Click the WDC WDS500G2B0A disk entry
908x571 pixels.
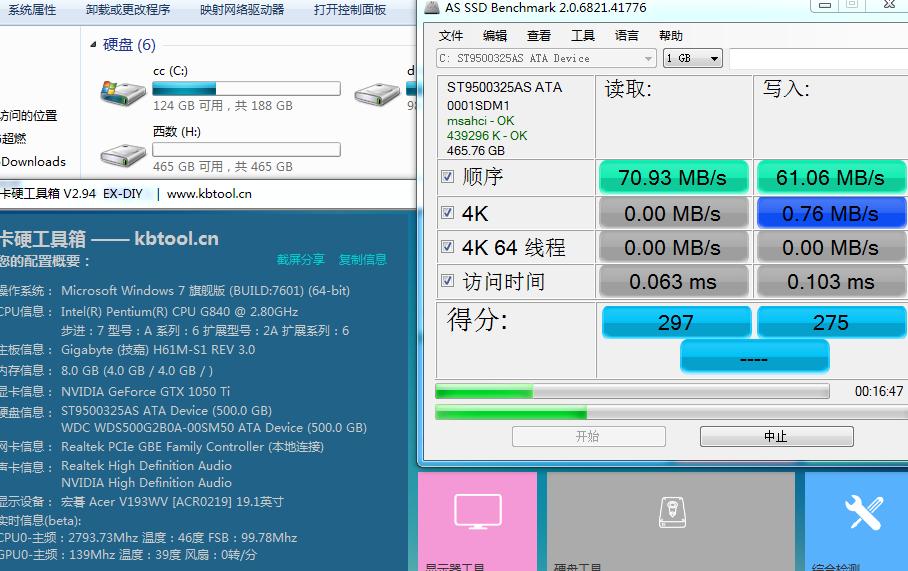(214, 428)
